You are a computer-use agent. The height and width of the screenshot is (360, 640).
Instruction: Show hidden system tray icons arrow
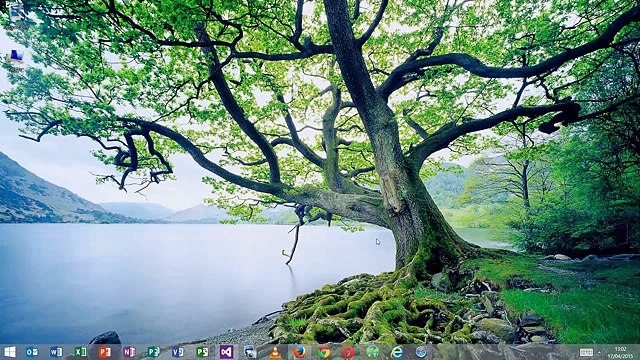[x=600, y=352]
